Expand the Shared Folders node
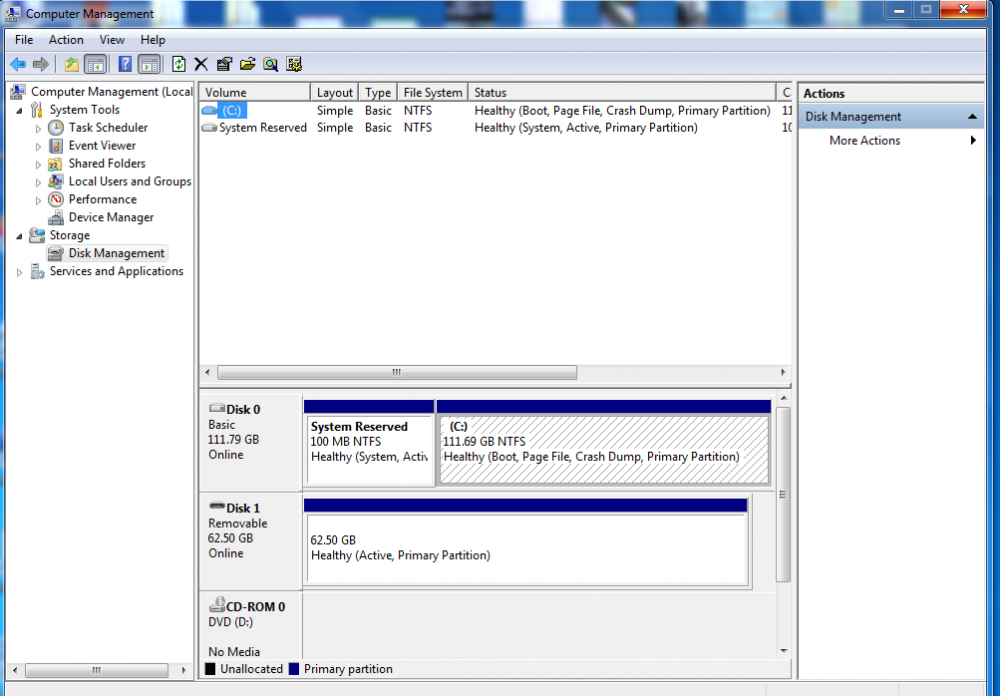Image resolution: width=1000 pixels, height=696 pixels. point(38,165)
